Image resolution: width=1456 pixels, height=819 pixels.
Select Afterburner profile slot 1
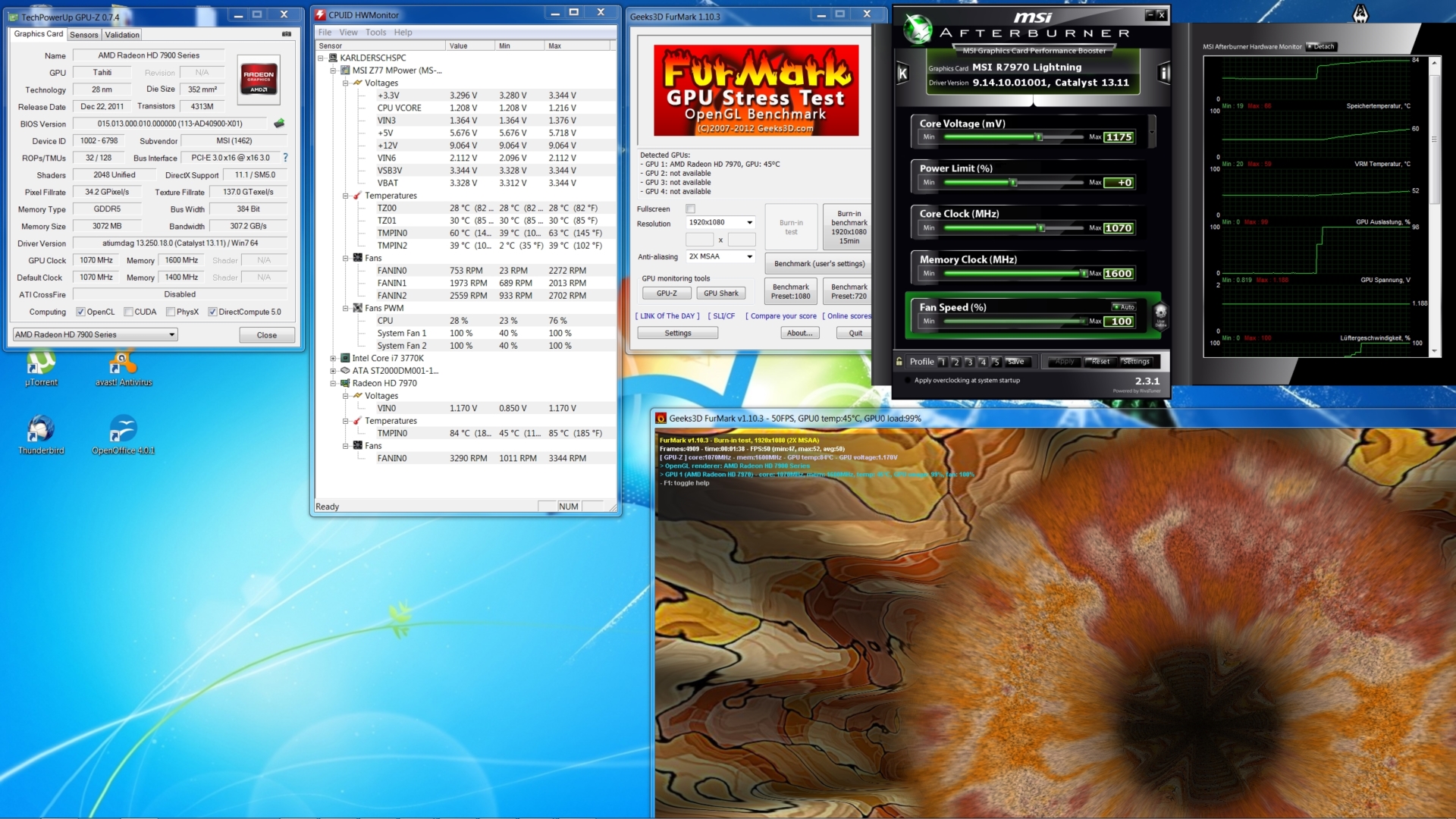point(943,362)
